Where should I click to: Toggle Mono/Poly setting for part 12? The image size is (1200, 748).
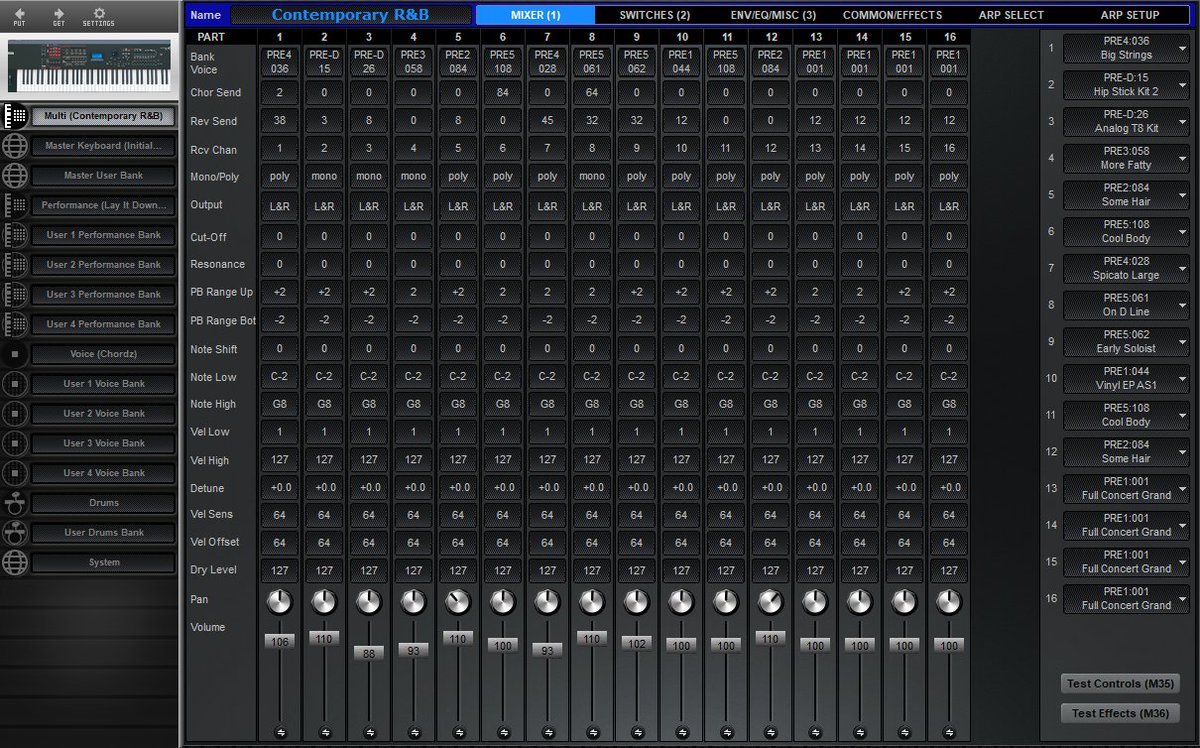(770, 176)
